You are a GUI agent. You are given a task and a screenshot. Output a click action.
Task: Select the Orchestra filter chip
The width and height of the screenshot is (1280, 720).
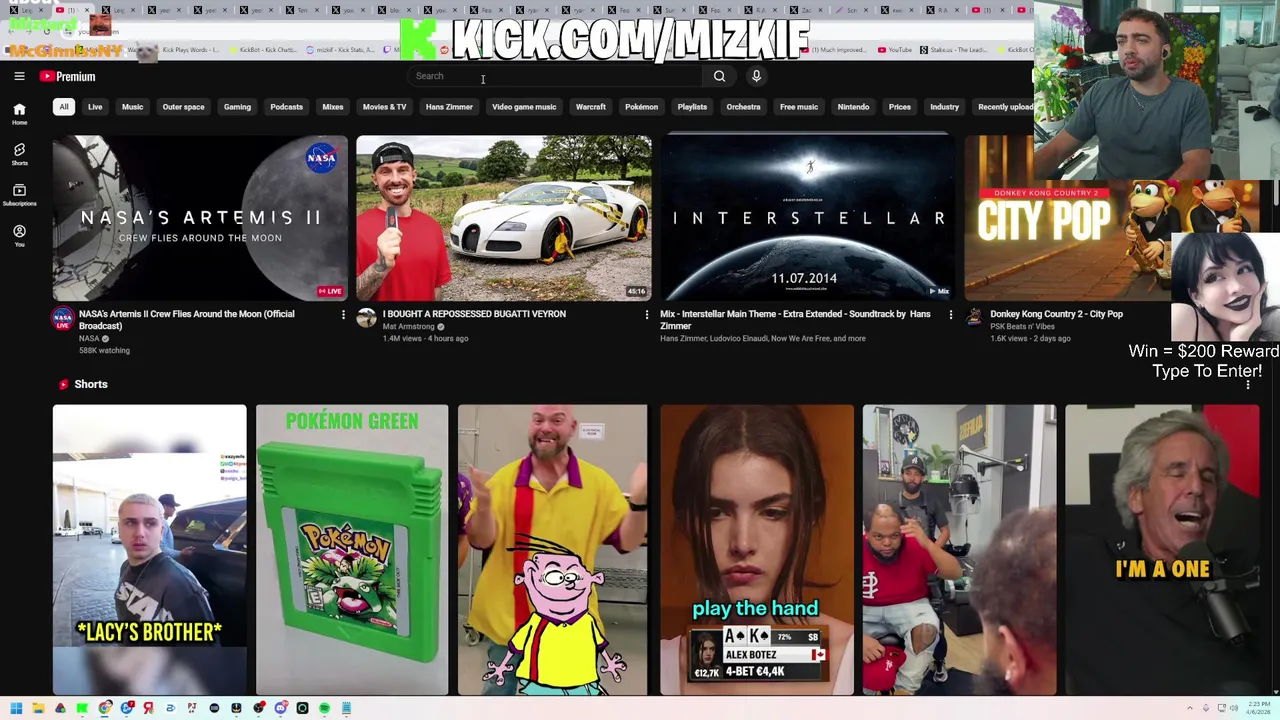pos(743,107)
